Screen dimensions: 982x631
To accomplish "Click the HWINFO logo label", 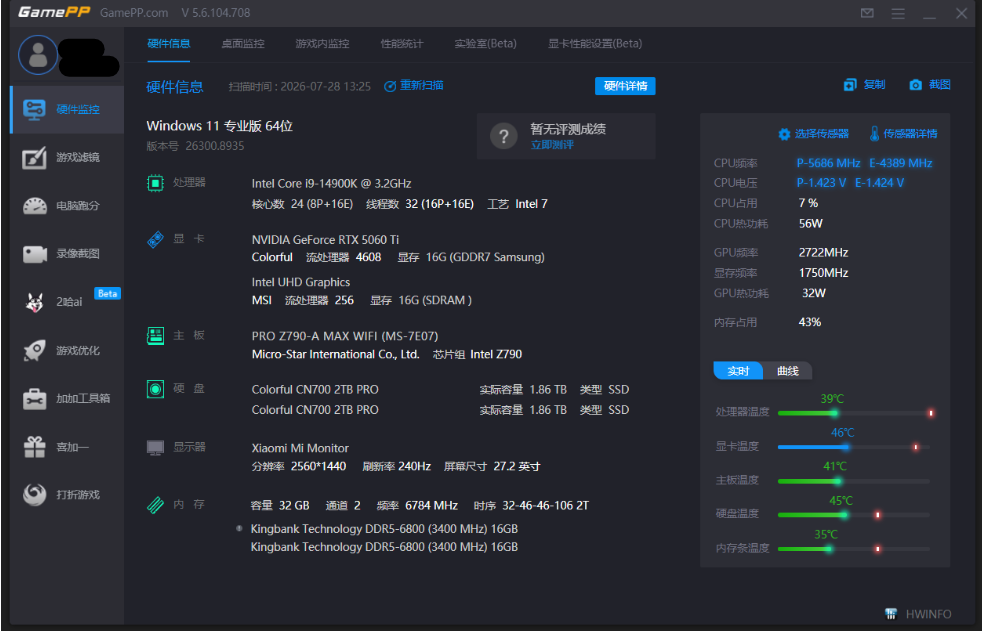I will [918, 614].
